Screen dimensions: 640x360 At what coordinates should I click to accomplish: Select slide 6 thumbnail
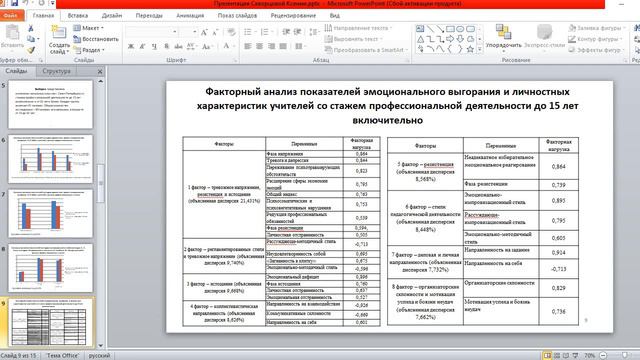[51, 159]
